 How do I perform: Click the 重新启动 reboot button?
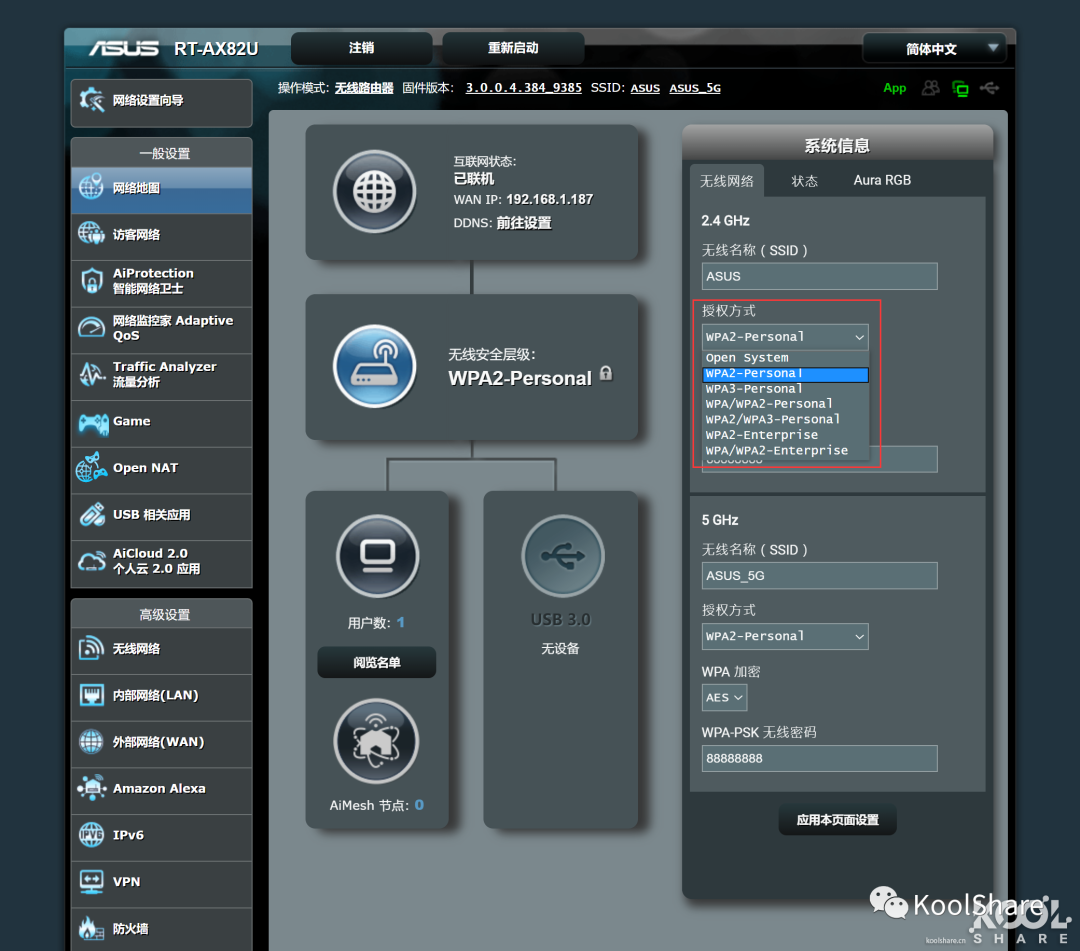[513, 48]
